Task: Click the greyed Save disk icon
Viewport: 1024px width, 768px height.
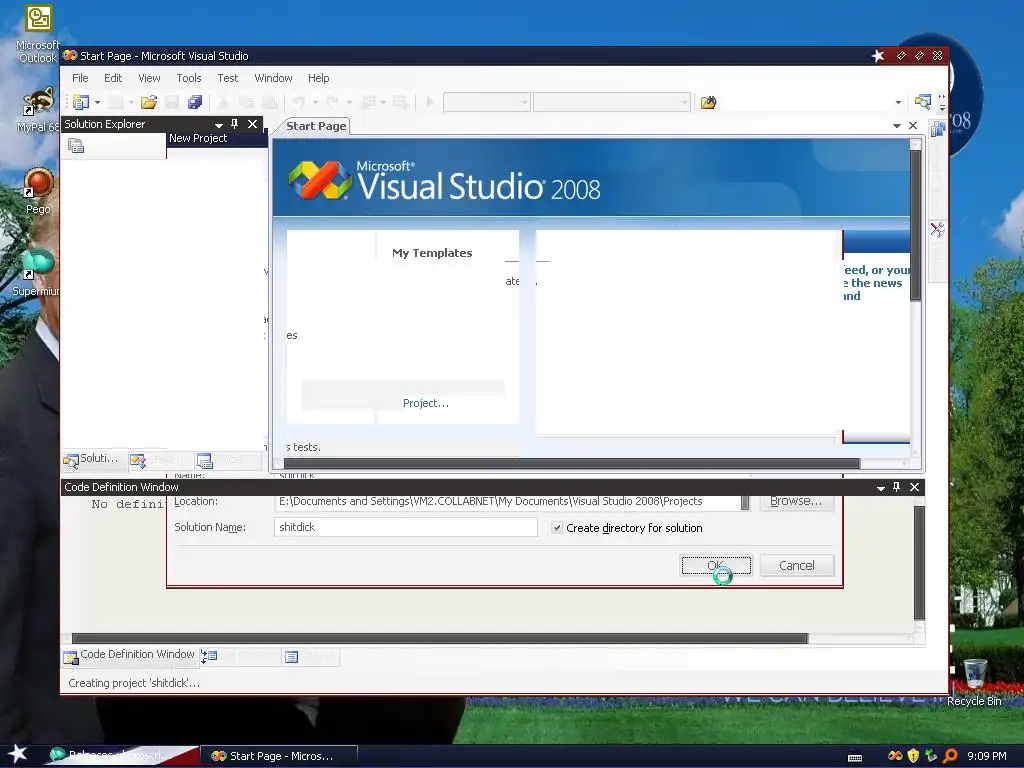Action: coord(172,102)
